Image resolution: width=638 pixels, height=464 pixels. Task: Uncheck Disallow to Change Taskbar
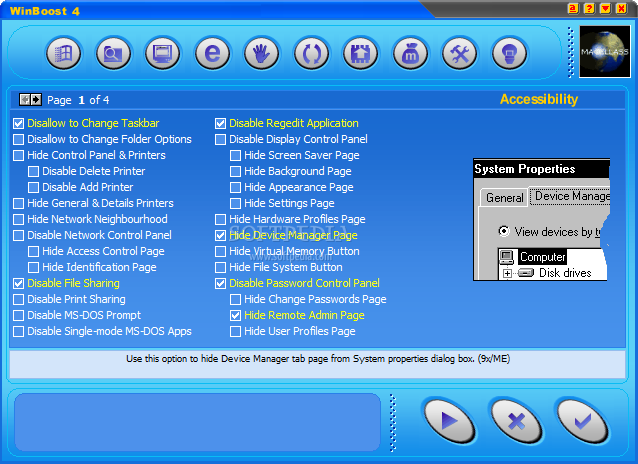pyautogui.click(x=18, y=123)
